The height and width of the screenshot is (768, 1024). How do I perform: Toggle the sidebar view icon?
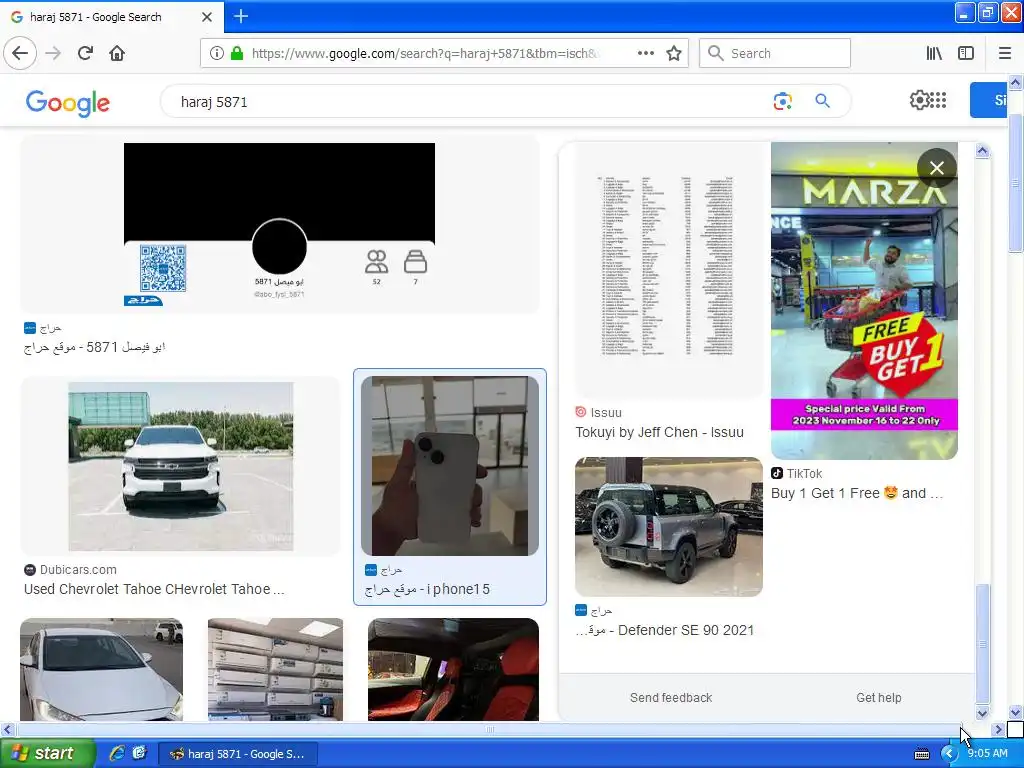[966, 53]
